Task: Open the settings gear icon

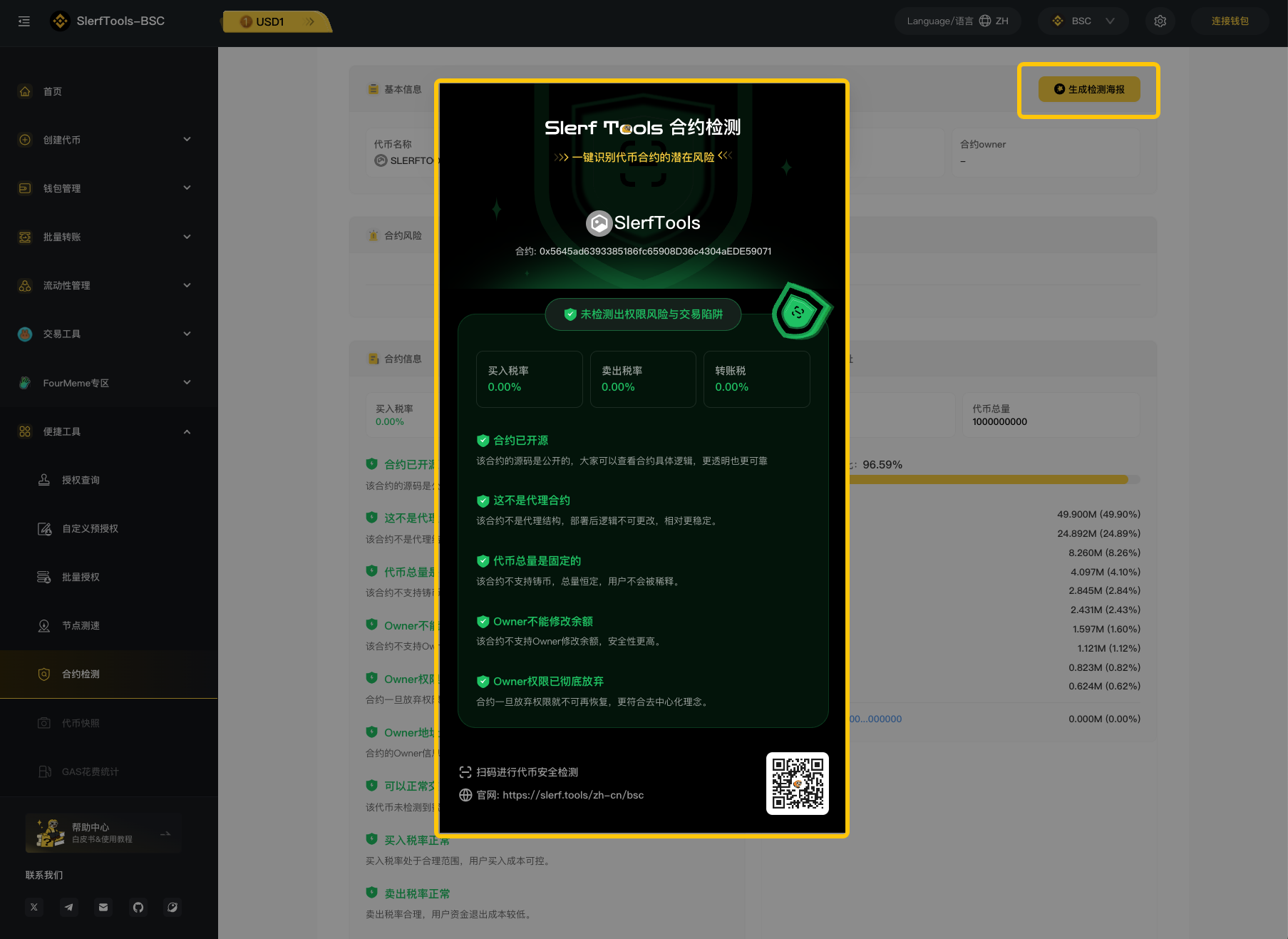Action: (1160, 21)
